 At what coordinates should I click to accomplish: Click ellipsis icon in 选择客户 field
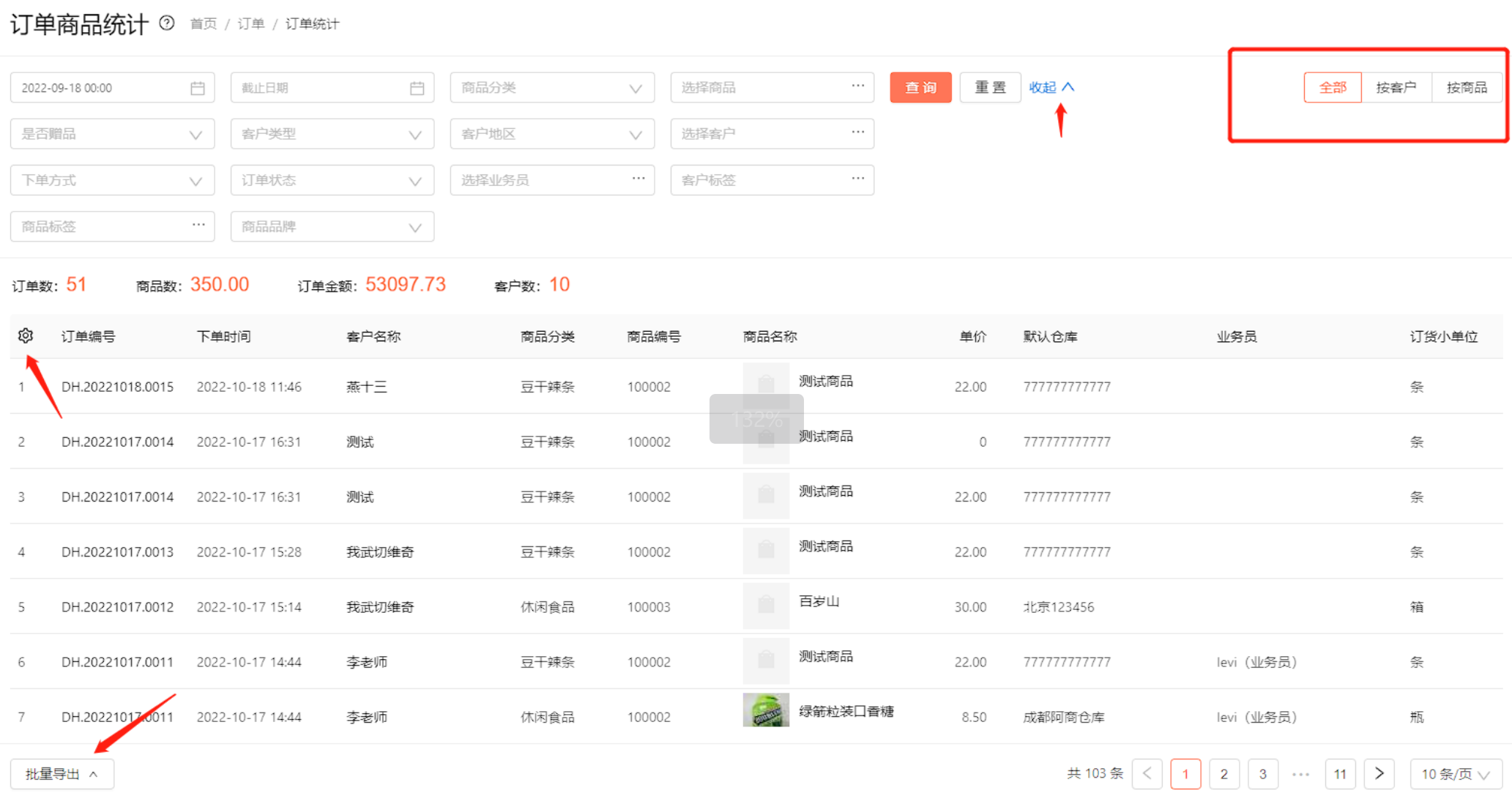pyautogui.click(x=858, y=132)
